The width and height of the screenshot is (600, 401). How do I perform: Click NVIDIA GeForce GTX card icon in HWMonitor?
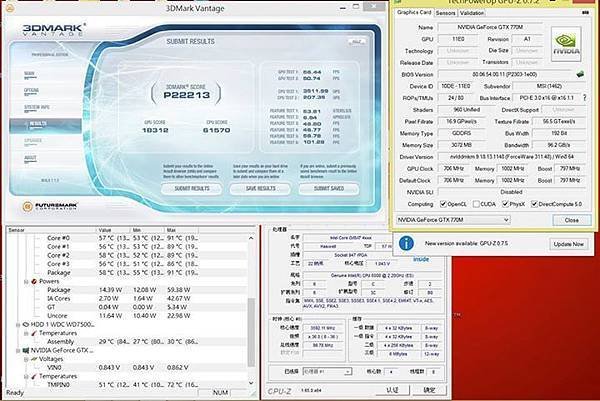pyautogui.click(x=26, y=350)
